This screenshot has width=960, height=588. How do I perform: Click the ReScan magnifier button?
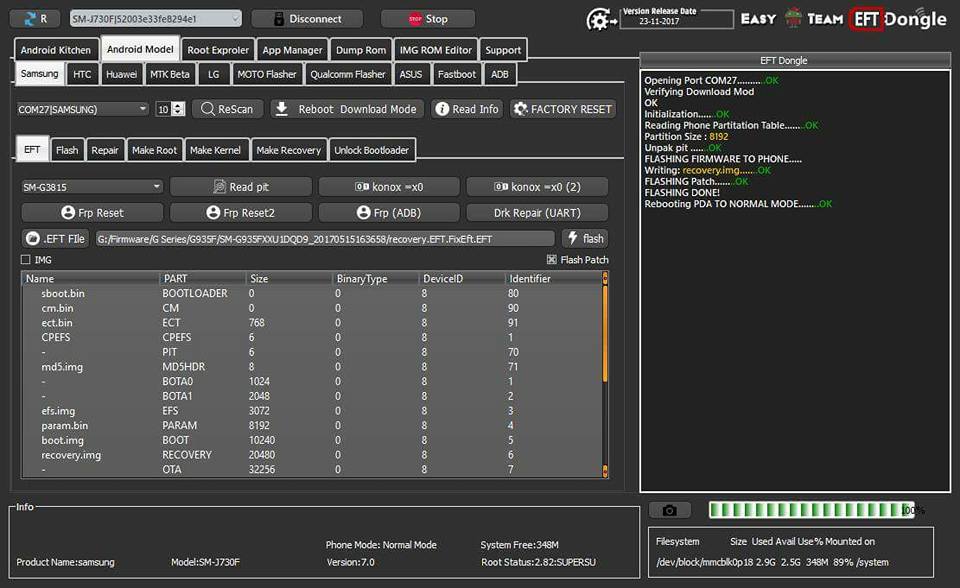[228, 109]
